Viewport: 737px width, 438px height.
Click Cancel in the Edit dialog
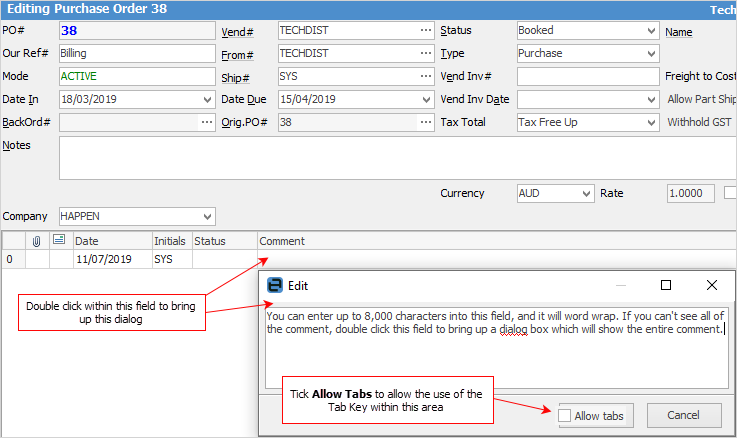684,415
